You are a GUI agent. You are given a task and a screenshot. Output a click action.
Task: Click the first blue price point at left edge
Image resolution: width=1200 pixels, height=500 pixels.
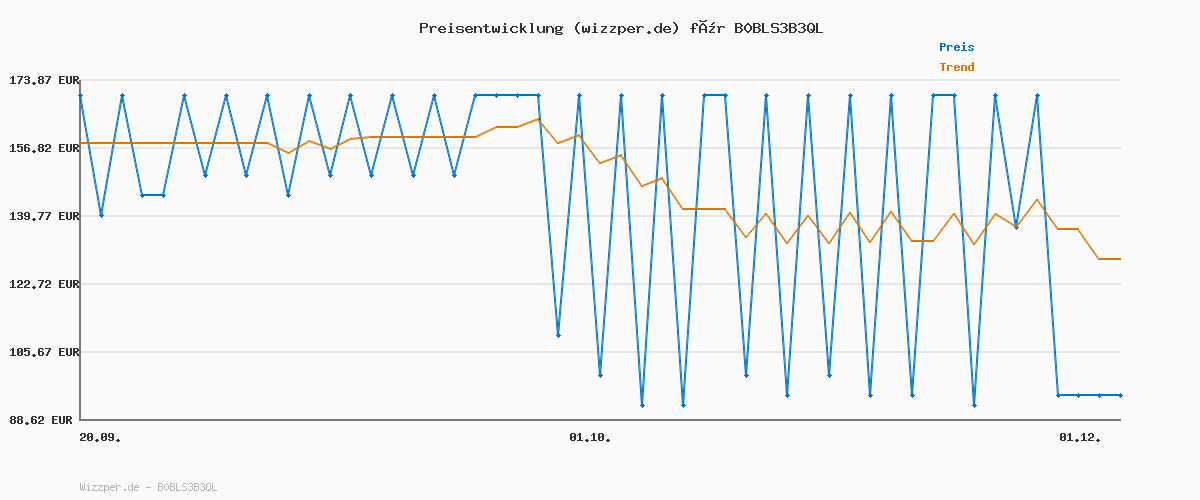81,96
